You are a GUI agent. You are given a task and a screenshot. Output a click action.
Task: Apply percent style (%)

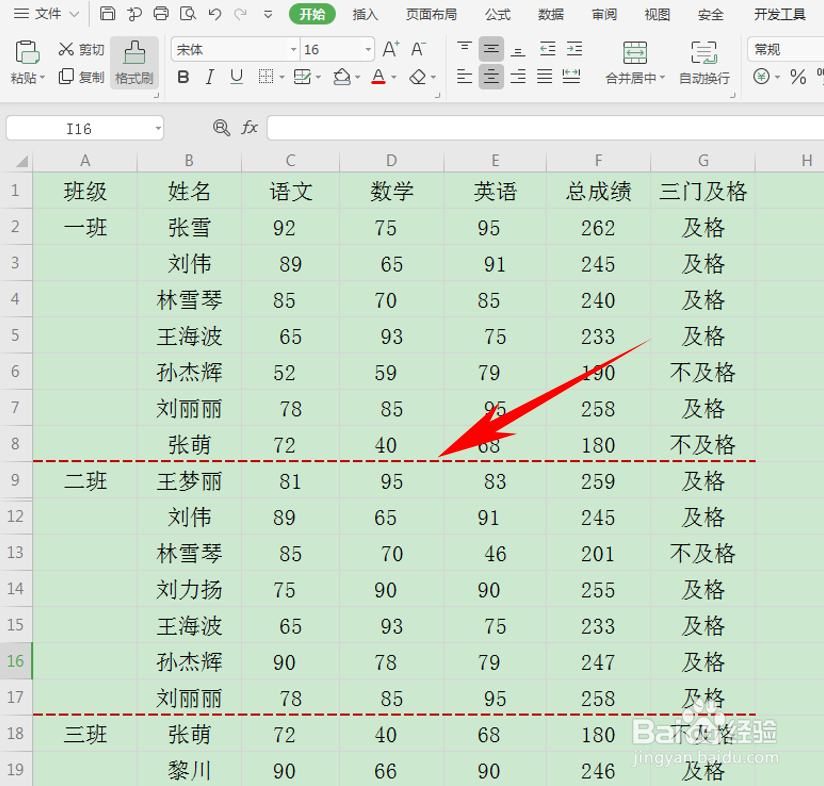[798, 77]
